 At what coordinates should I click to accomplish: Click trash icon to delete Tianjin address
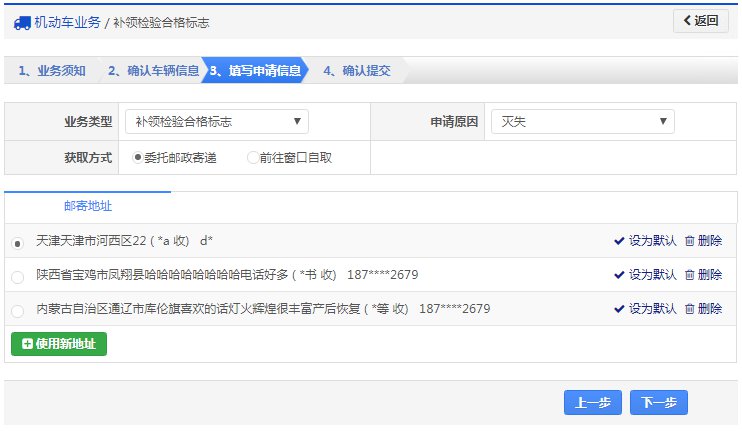[x=689, y=241]
